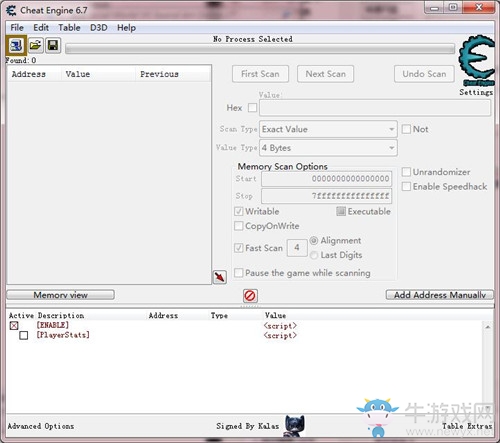Click the address table scrollbar up arrow
Viewport: 500px width, 443px height.
coord(488,327)
